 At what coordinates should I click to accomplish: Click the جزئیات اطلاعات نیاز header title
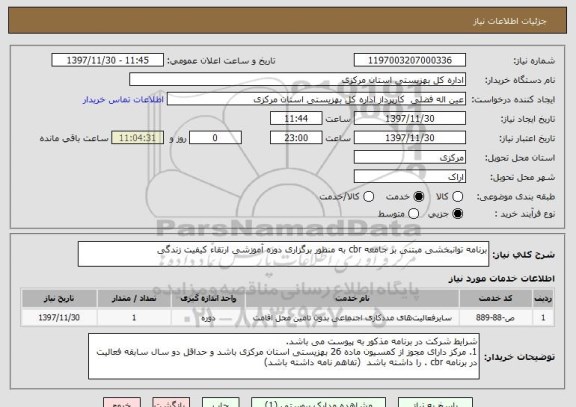[510, 21]
